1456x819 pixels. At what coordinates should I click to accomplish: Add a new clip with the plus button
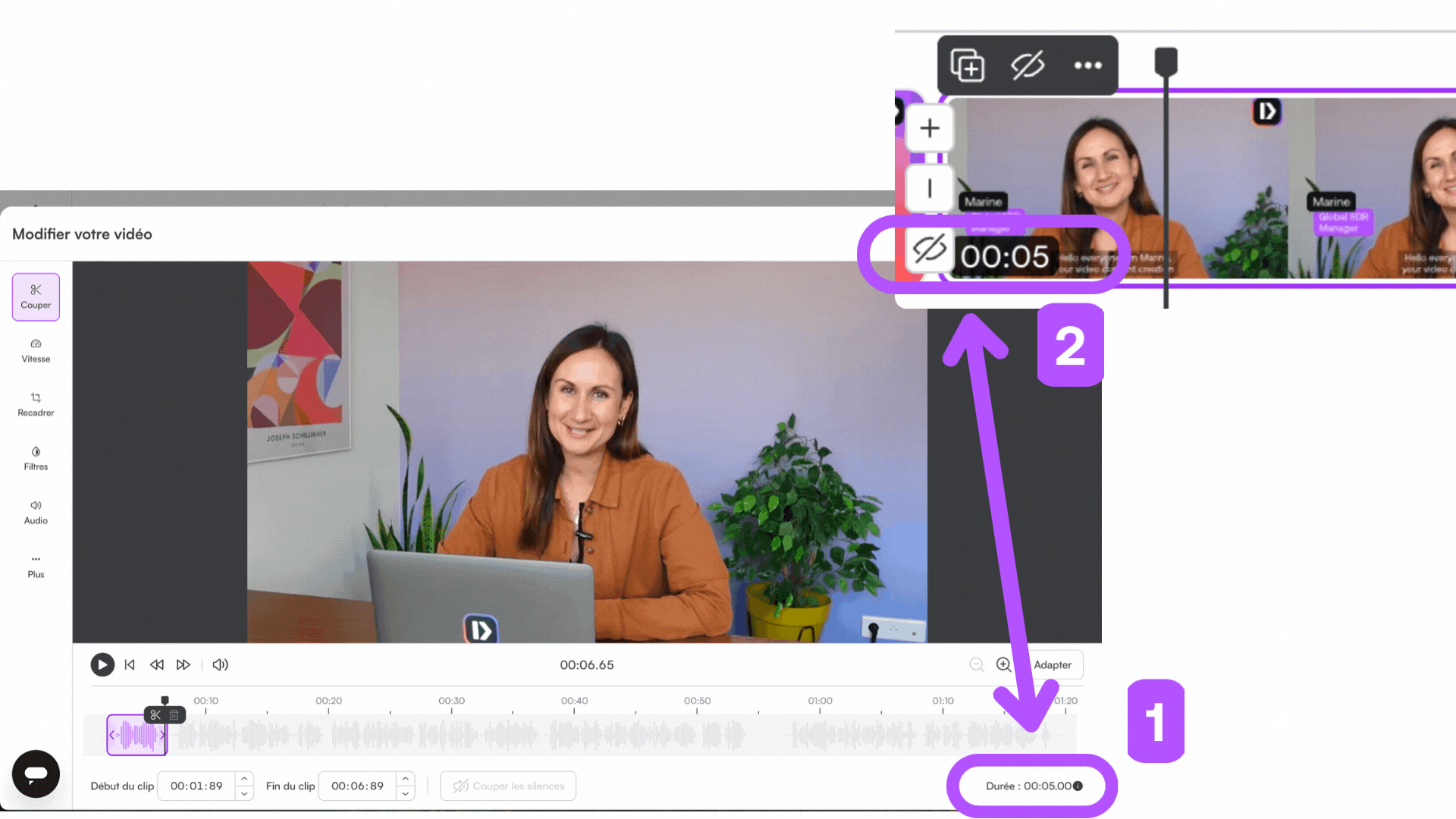coord(929,127)
